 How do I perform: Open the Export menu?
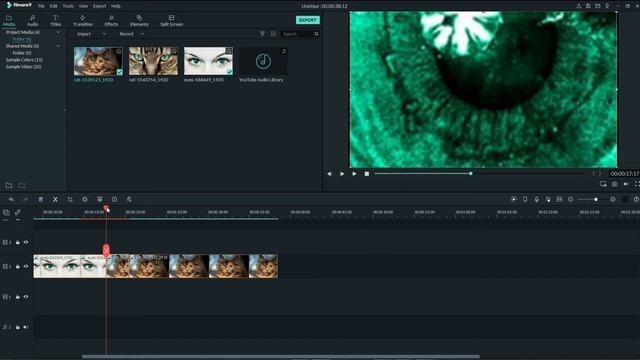pyautogui.click(x=99, y=6)
